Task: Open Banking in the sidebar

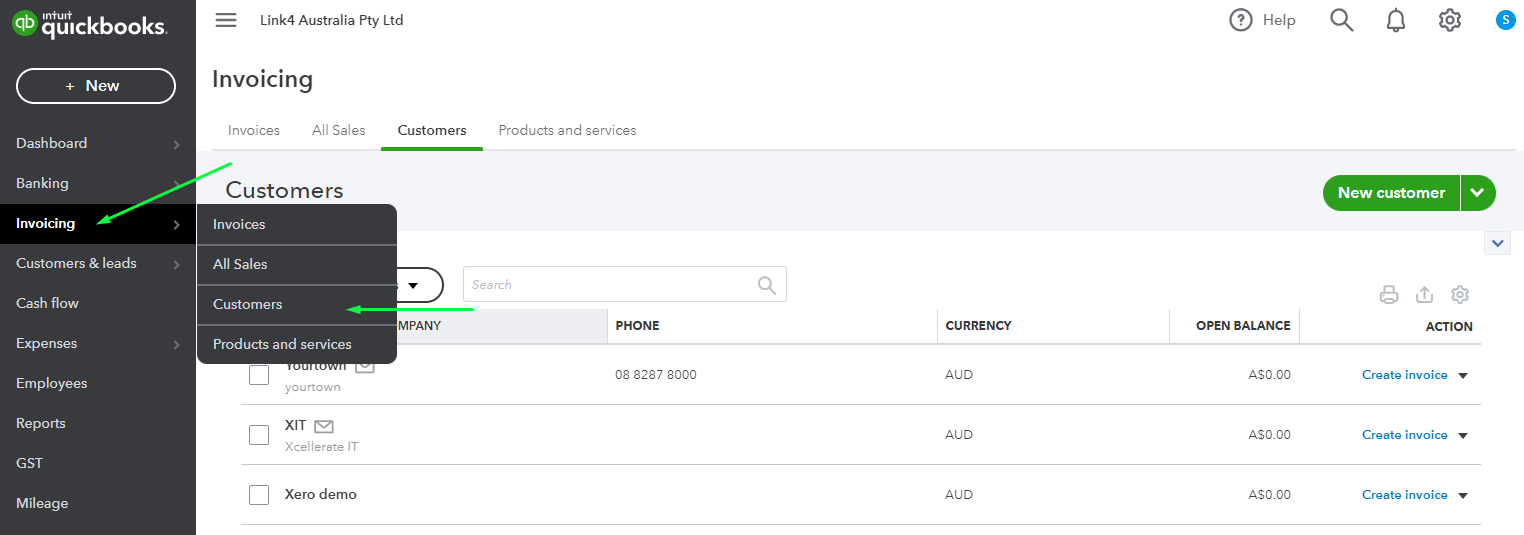Action: coord(98,183)
